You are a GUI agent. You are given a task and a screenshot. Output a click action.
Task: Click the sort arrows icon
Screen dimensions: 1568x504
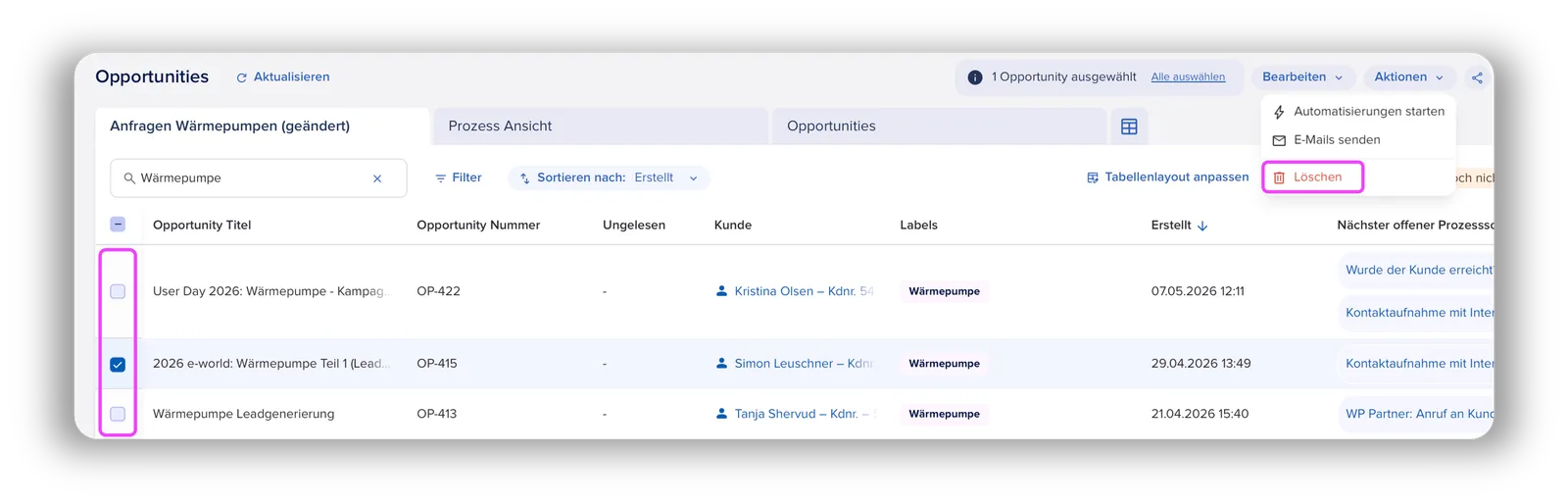(525, 178)
